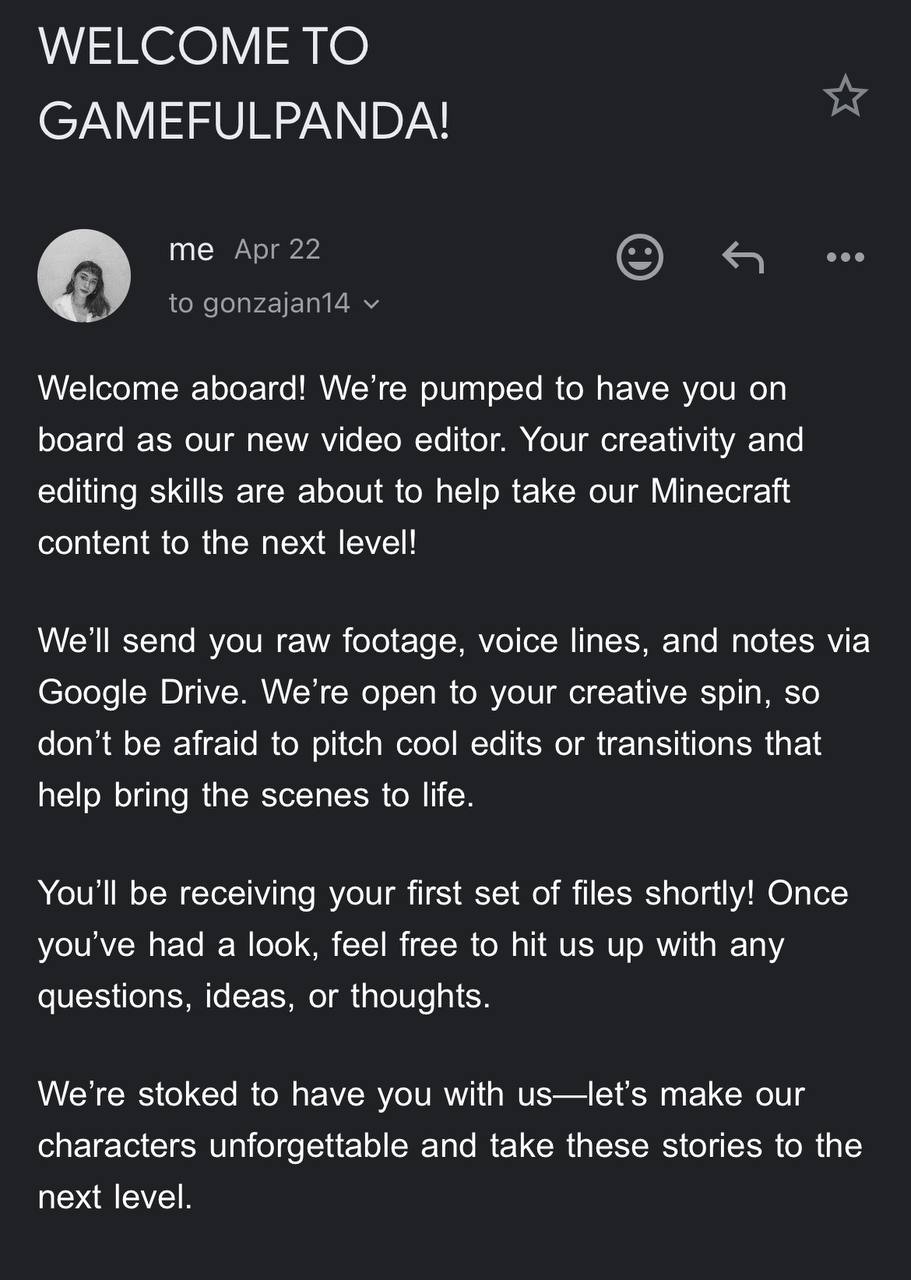This screenshot has width=911, height=1280.
Task: Add an emoji reaction to the message
Action: [x=640, y=257]
